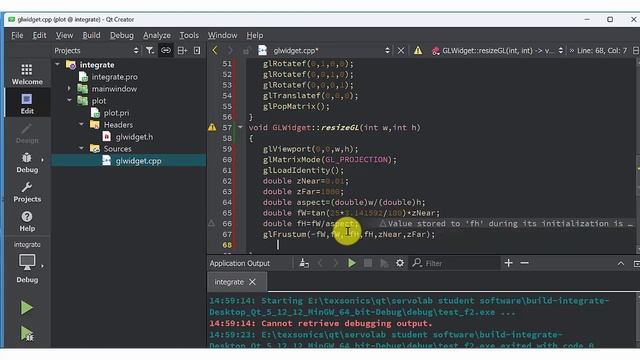Switch to Edit mode

[x=27, y=103]
